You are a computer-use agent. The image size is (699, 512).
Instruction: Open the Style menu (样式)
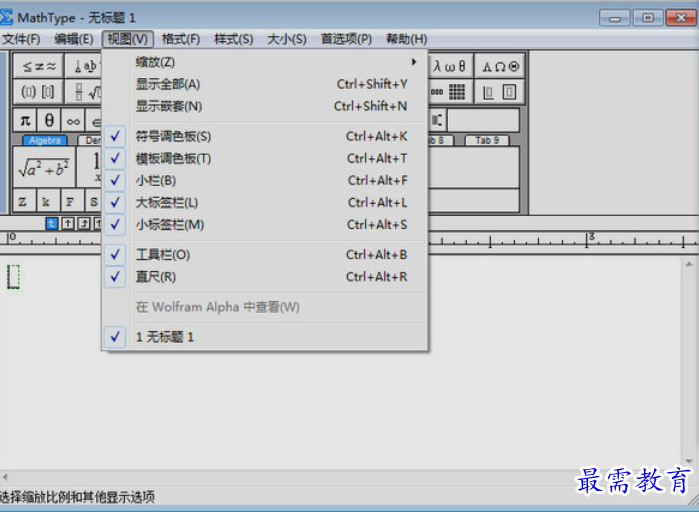[234, 39]
